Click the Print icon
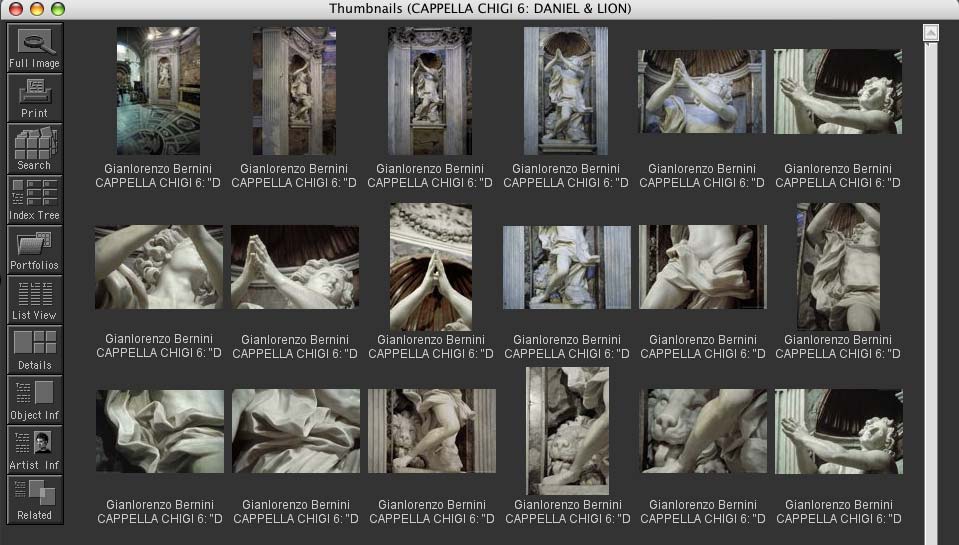959x545 pixels. tap(35, 98)
